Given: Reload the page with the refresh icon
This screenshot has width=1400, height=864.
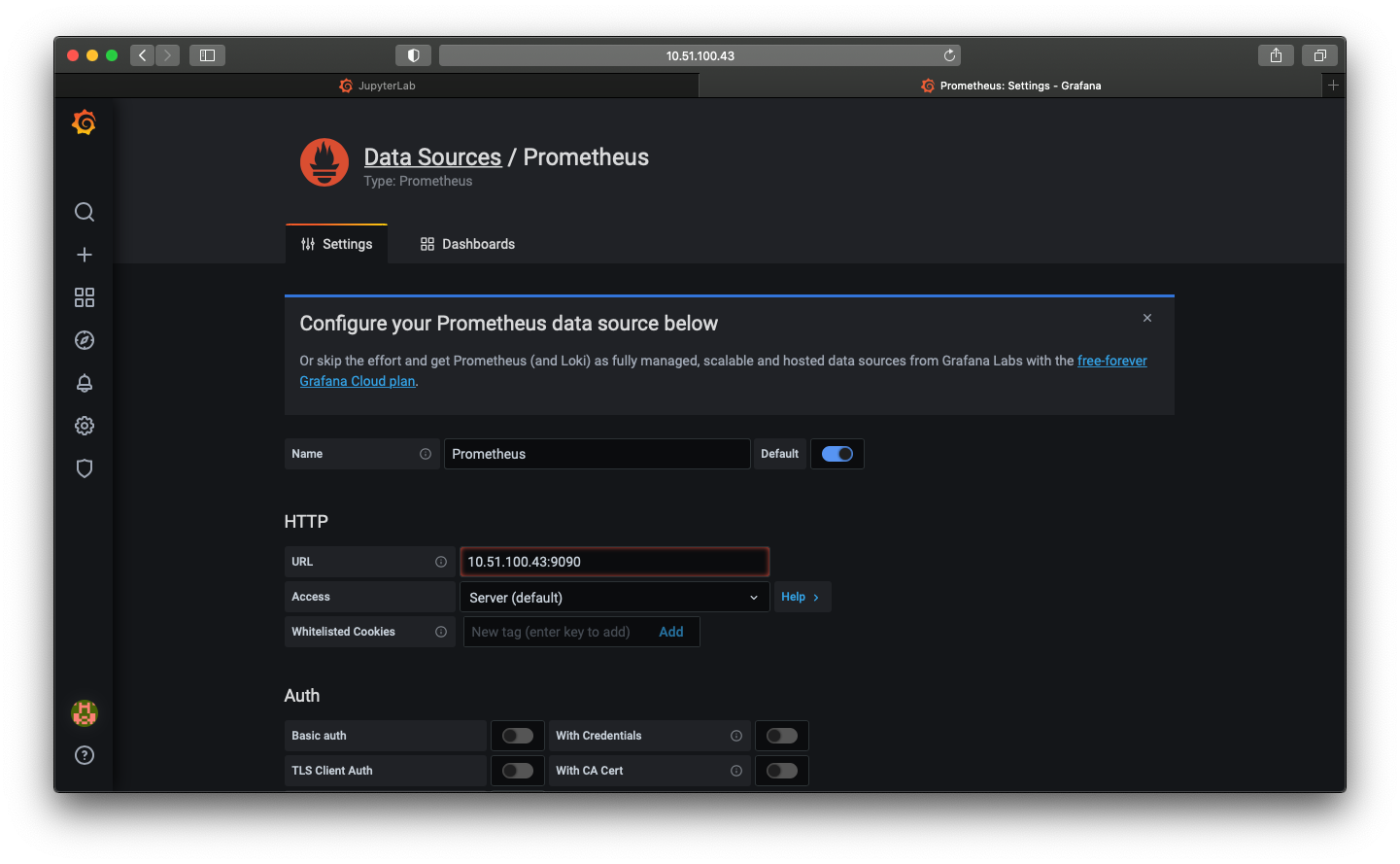Looking at the screenshot, I should pyautogui.click(x=949, y=55).
